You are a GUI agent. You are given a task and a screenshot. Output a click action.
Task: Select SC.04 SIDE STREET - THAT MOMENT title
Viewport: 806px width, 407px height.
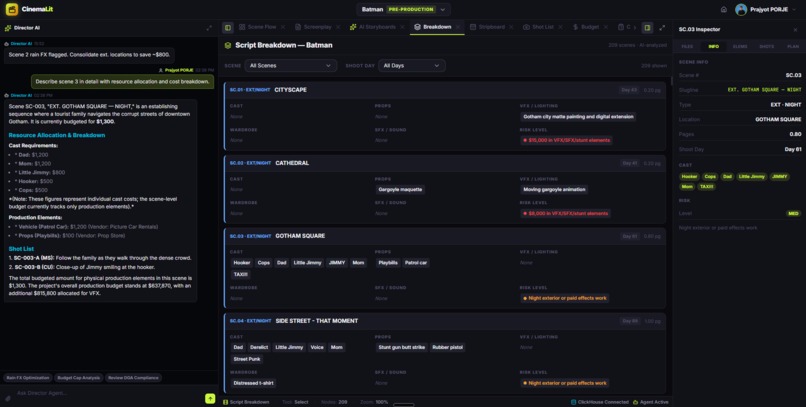pyautogui.click(x=317, y=321)
